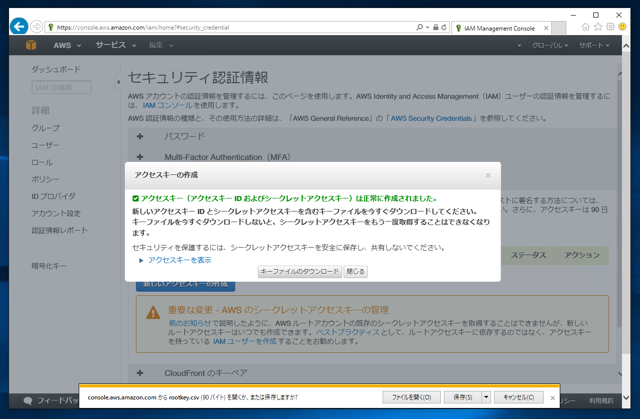Click the IAM ユーザーを作成 link
The height and width of the screenshot is (419, 640).
pos(244,341)
